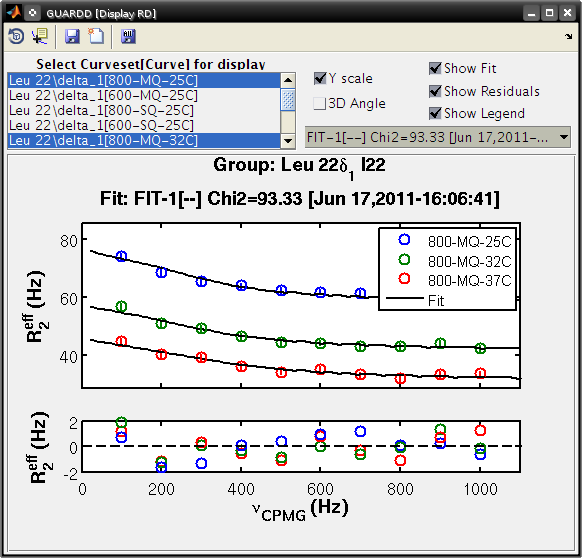Click the curve list scrollbar thumb
The height and width of the screenshot is (558, 582).
click(288, 99)
